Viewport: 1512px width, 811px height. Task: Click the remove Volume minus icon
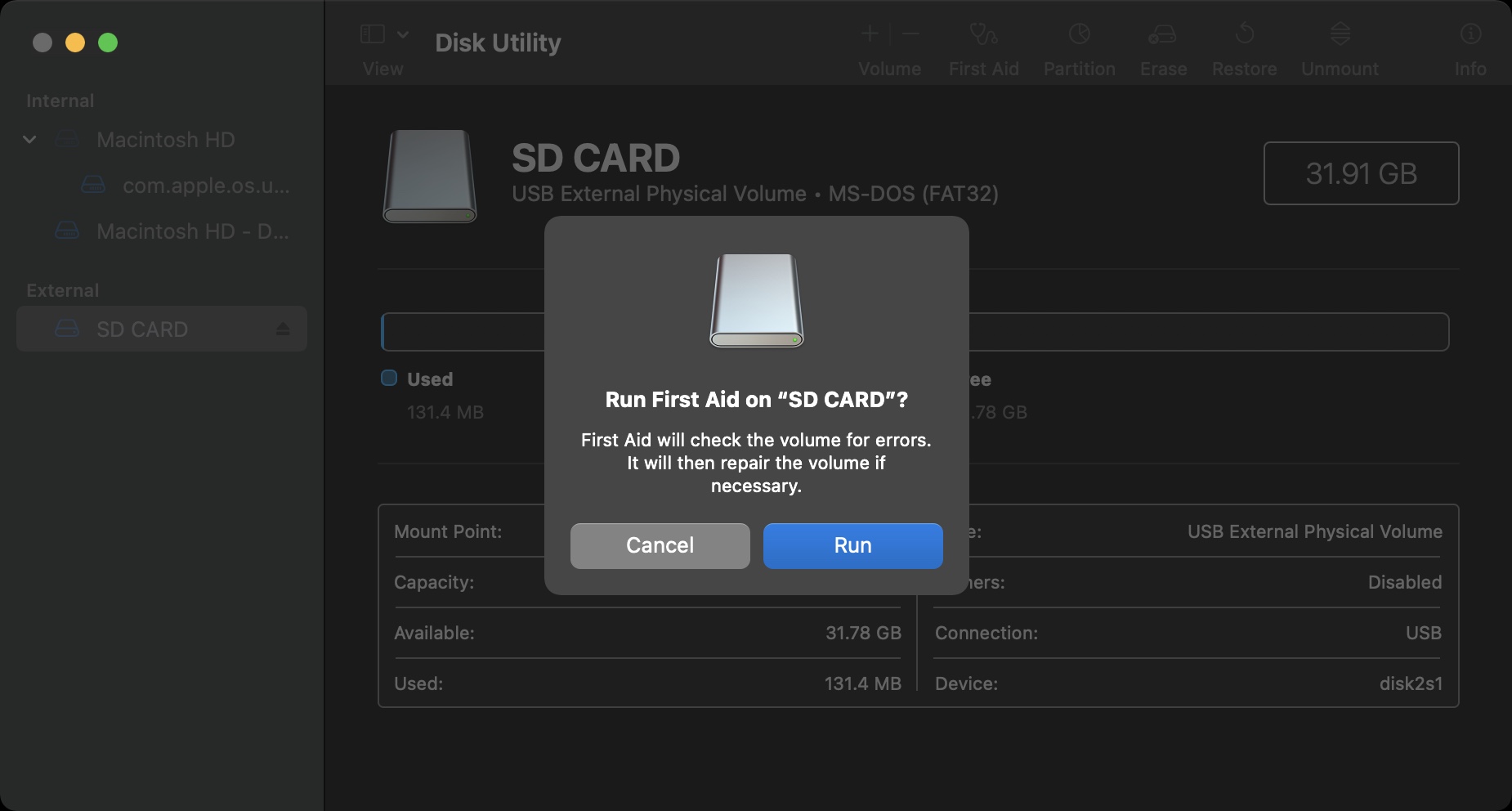(910, 34)
